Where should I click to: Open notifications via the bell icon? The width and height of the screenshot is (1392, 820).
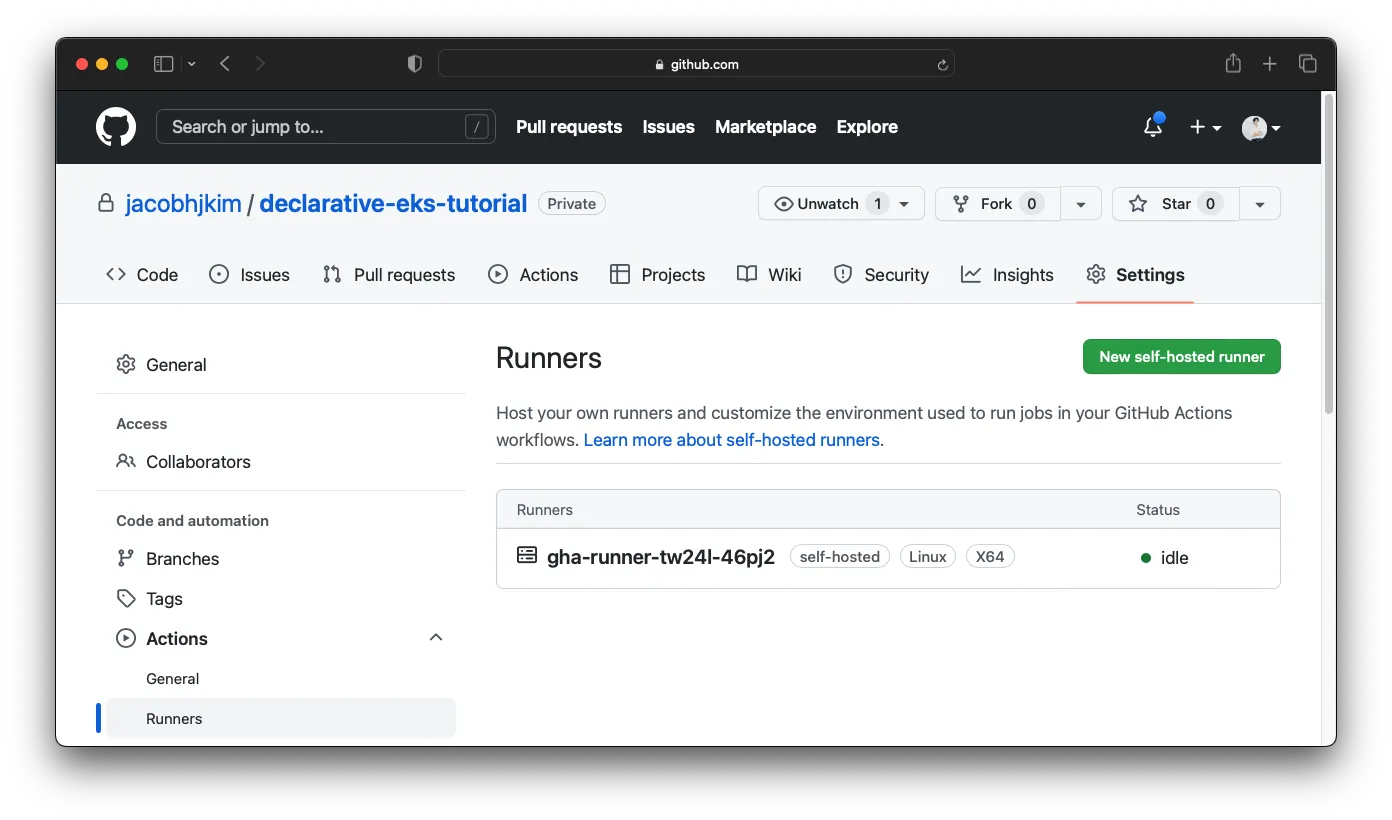[1152, 127]
